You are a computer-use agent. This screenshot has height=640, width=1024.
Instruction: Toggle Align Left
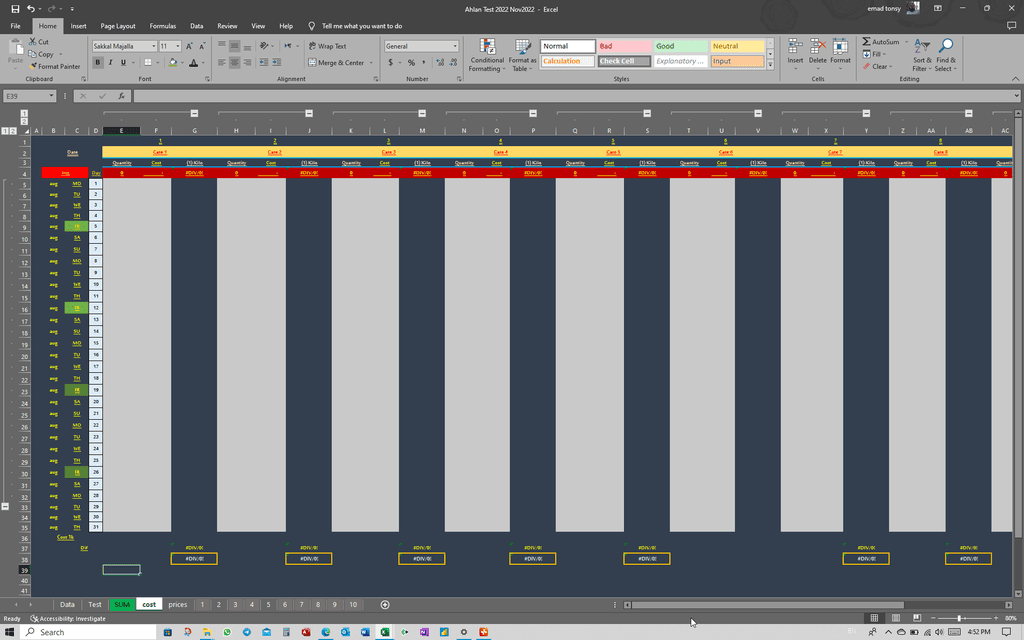(222, 63)
